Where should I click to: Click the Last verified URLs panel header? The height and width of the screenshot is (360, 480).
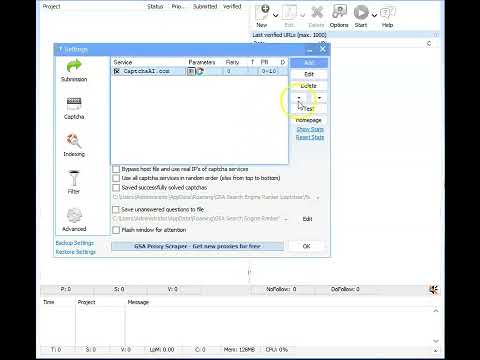point(344,35)
